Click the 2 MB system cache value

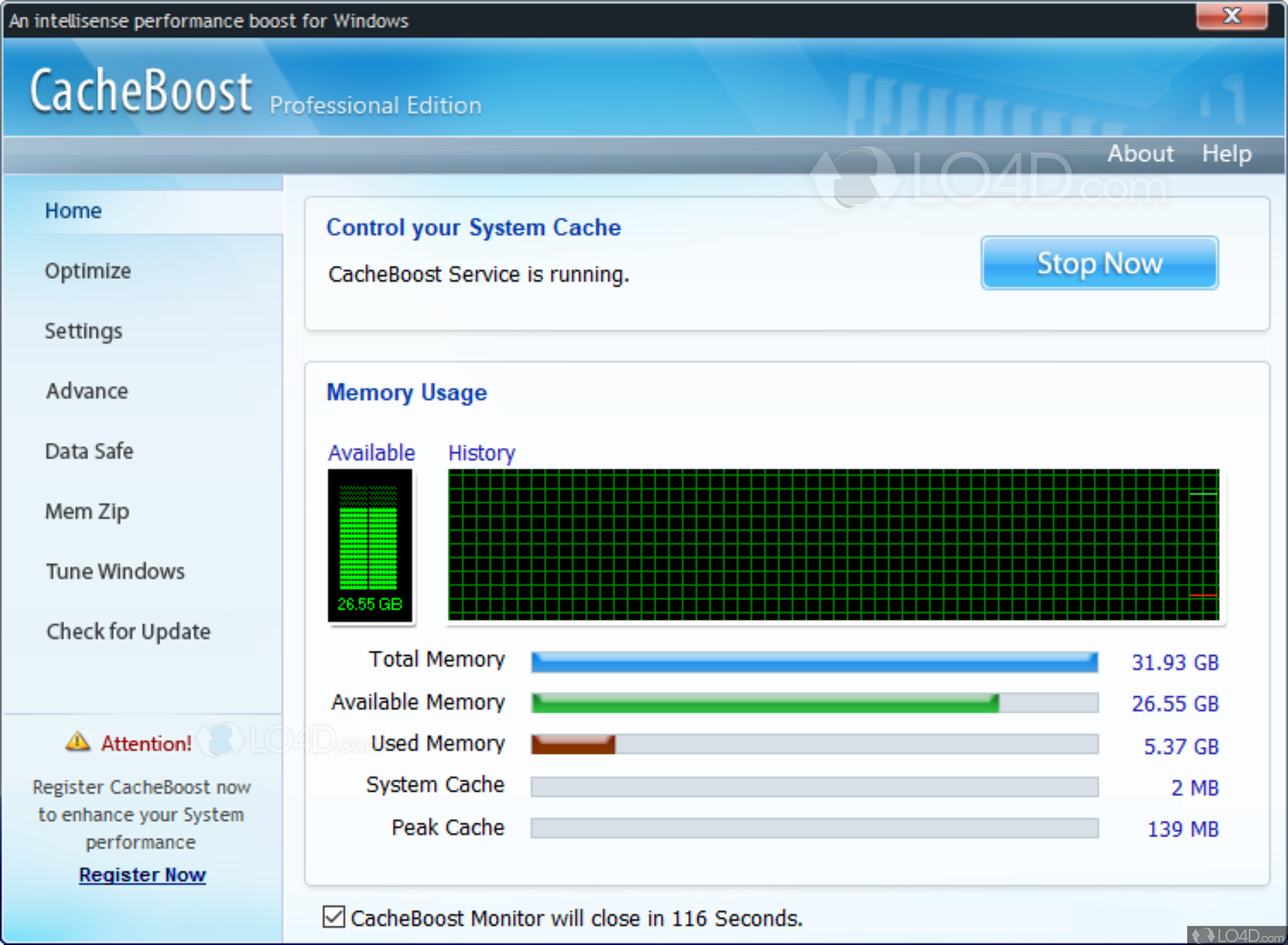point(1195,788)
